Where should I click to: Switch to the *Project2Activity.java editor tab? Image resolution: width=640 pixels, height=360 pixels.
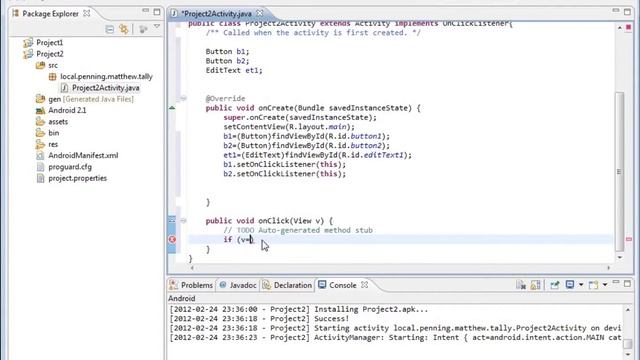coord(216,14)
